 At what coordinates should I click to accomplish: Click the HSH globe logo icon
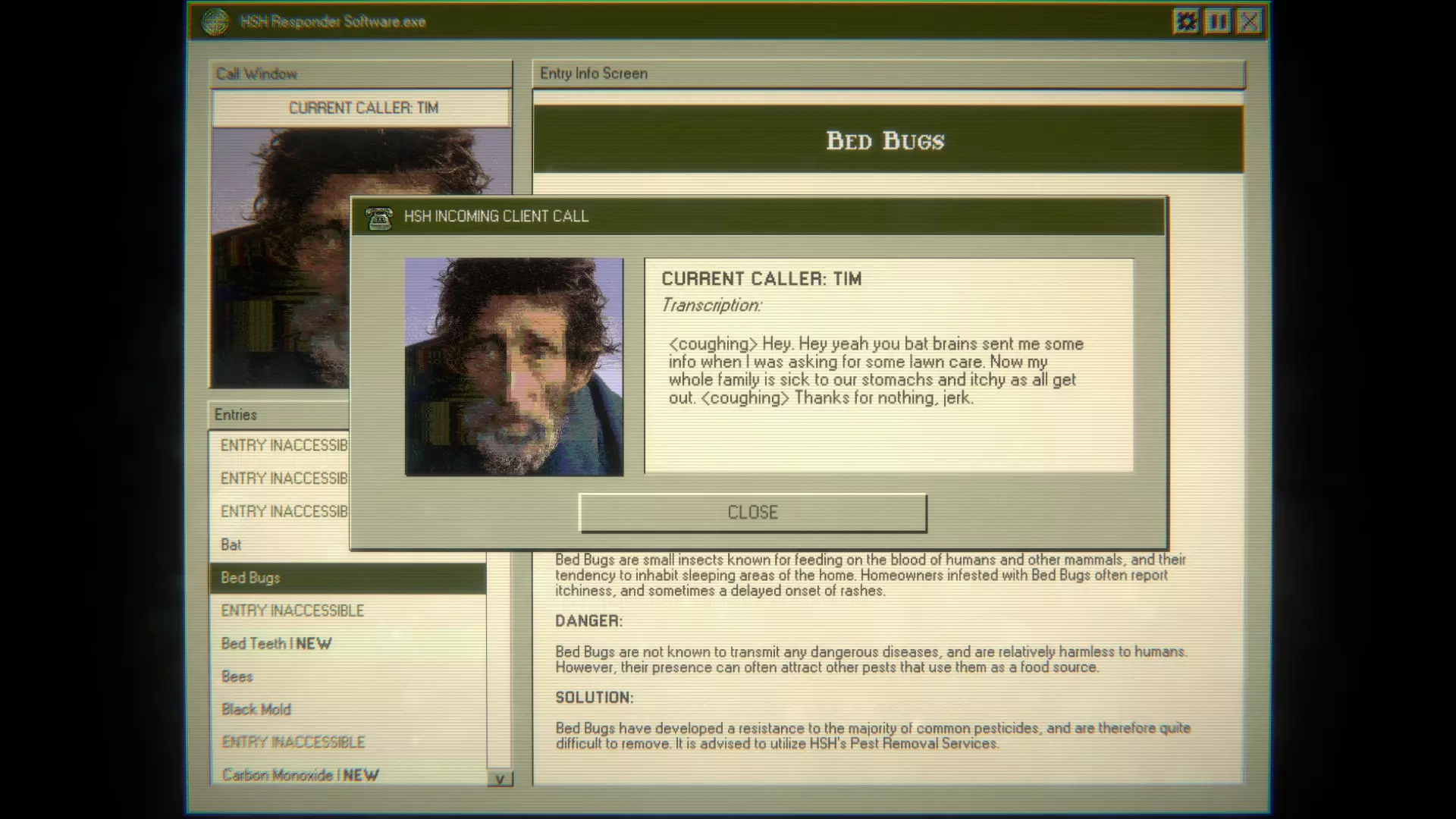[215, 21]
